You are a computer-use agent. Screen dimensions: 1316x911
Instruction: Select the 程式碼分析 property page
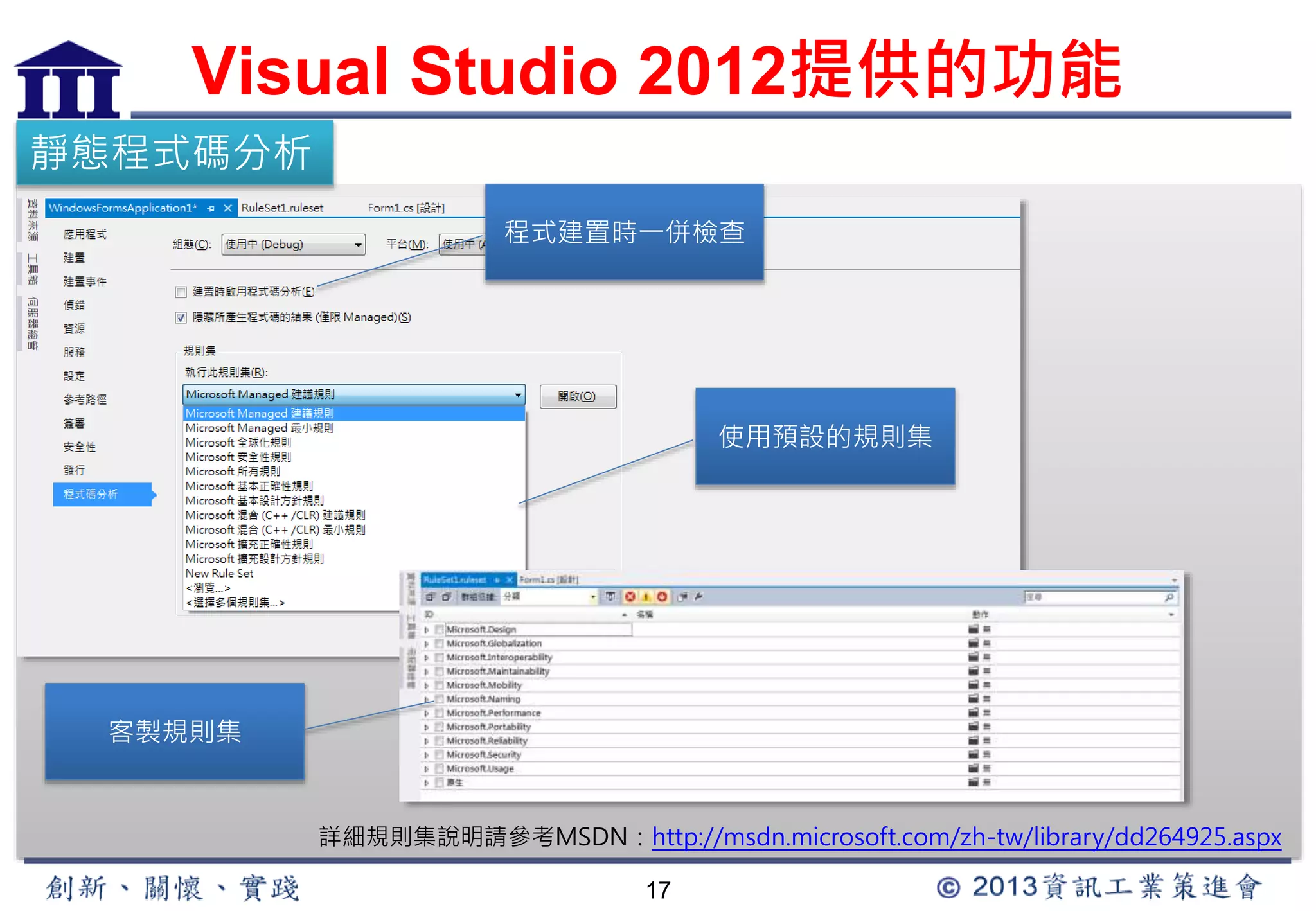[103, 495]
